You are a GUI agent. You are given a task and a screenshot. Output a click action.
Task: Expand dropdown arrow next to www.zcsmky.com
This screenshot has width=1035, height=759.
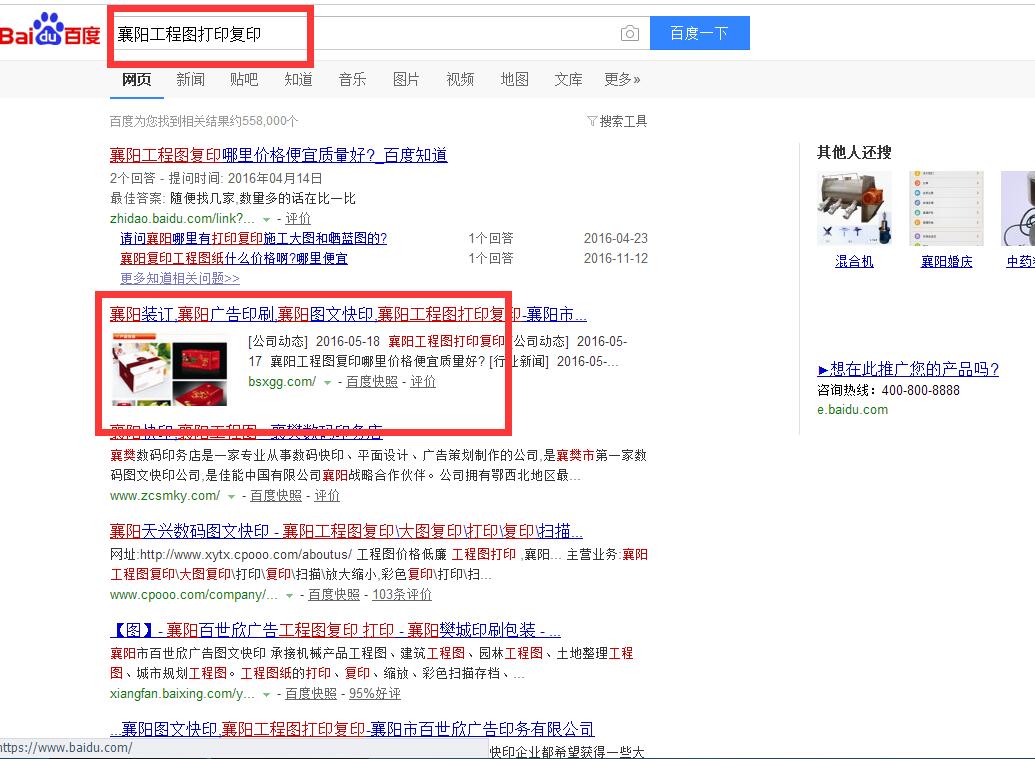click(231, 496)
